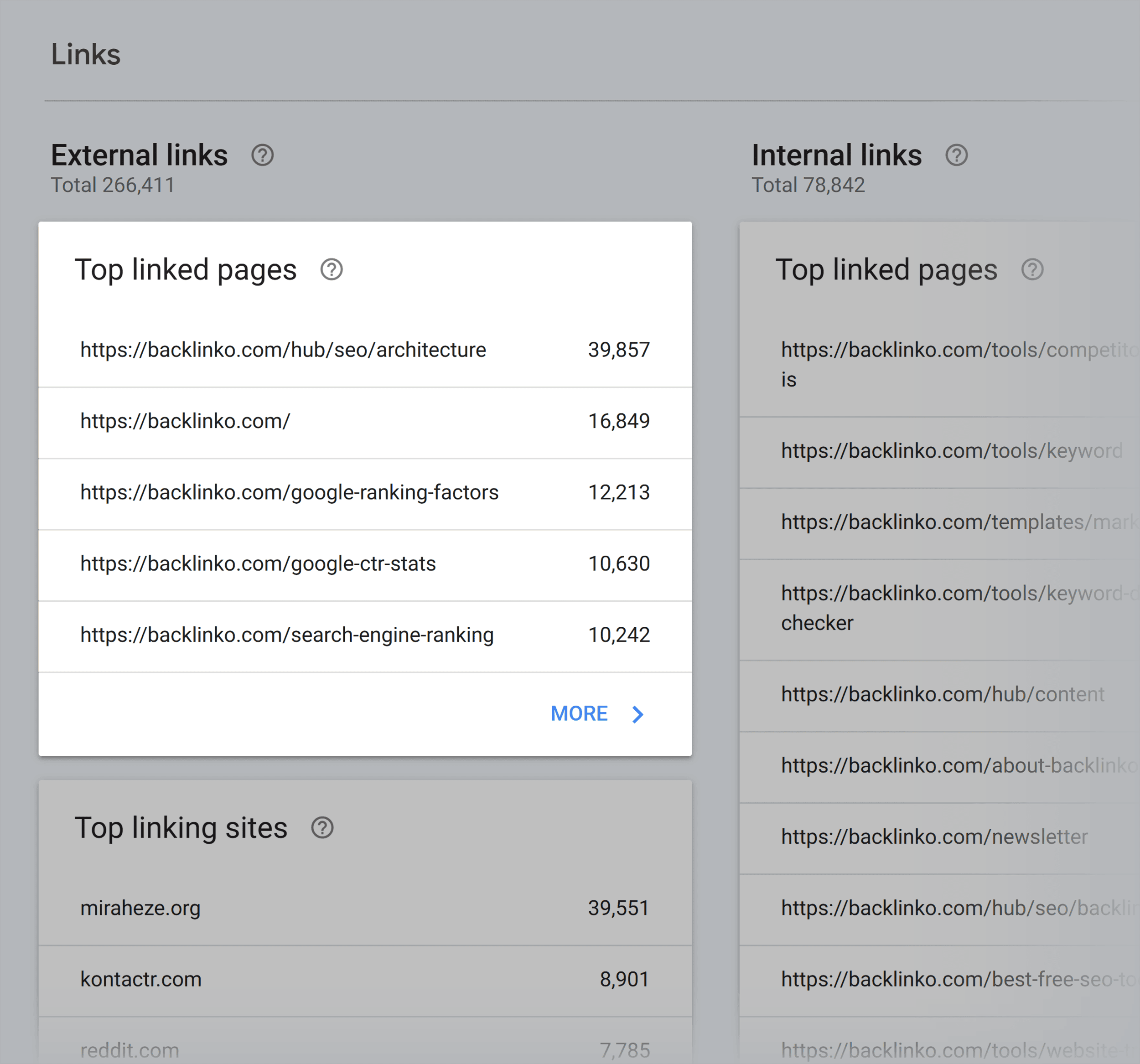Open internal hub/seo/backli... page row
Image resolution: width=1140 pixels, height=1064 pixels.
[x=939, y=910]
